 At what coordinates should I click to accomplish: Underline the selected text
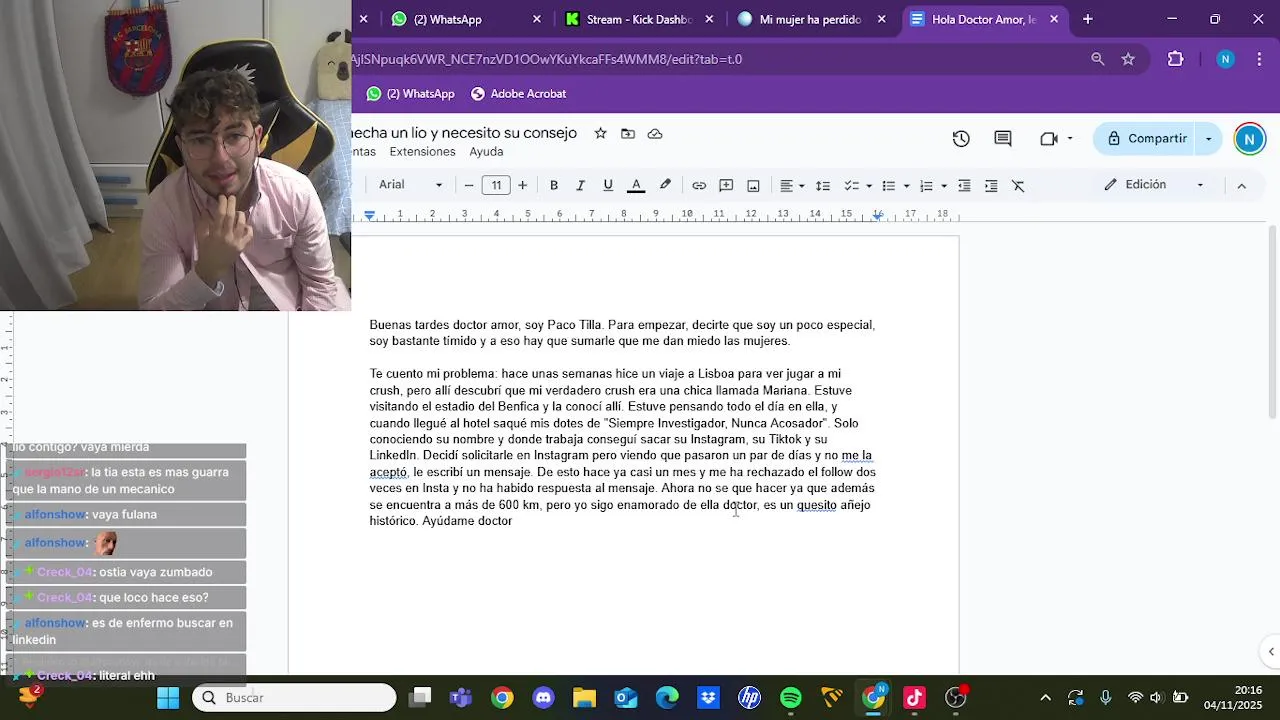pyautogui.click(x=607, y=185)
